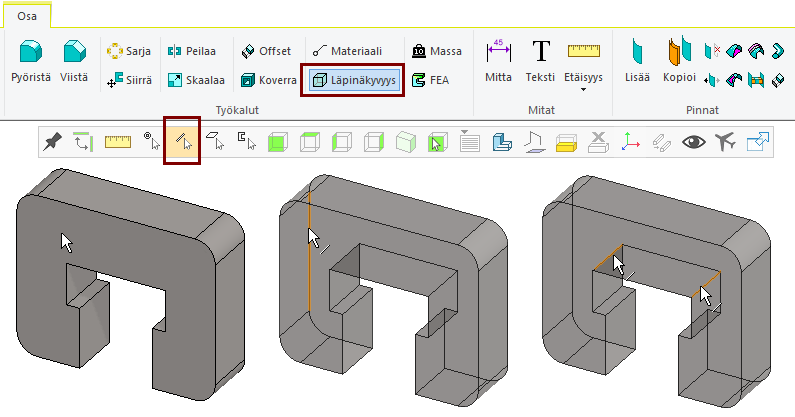Viewport: 795px width, 417px height.
Task: Select the Viistä (chamfer) tool
Action: pos(73,62)
